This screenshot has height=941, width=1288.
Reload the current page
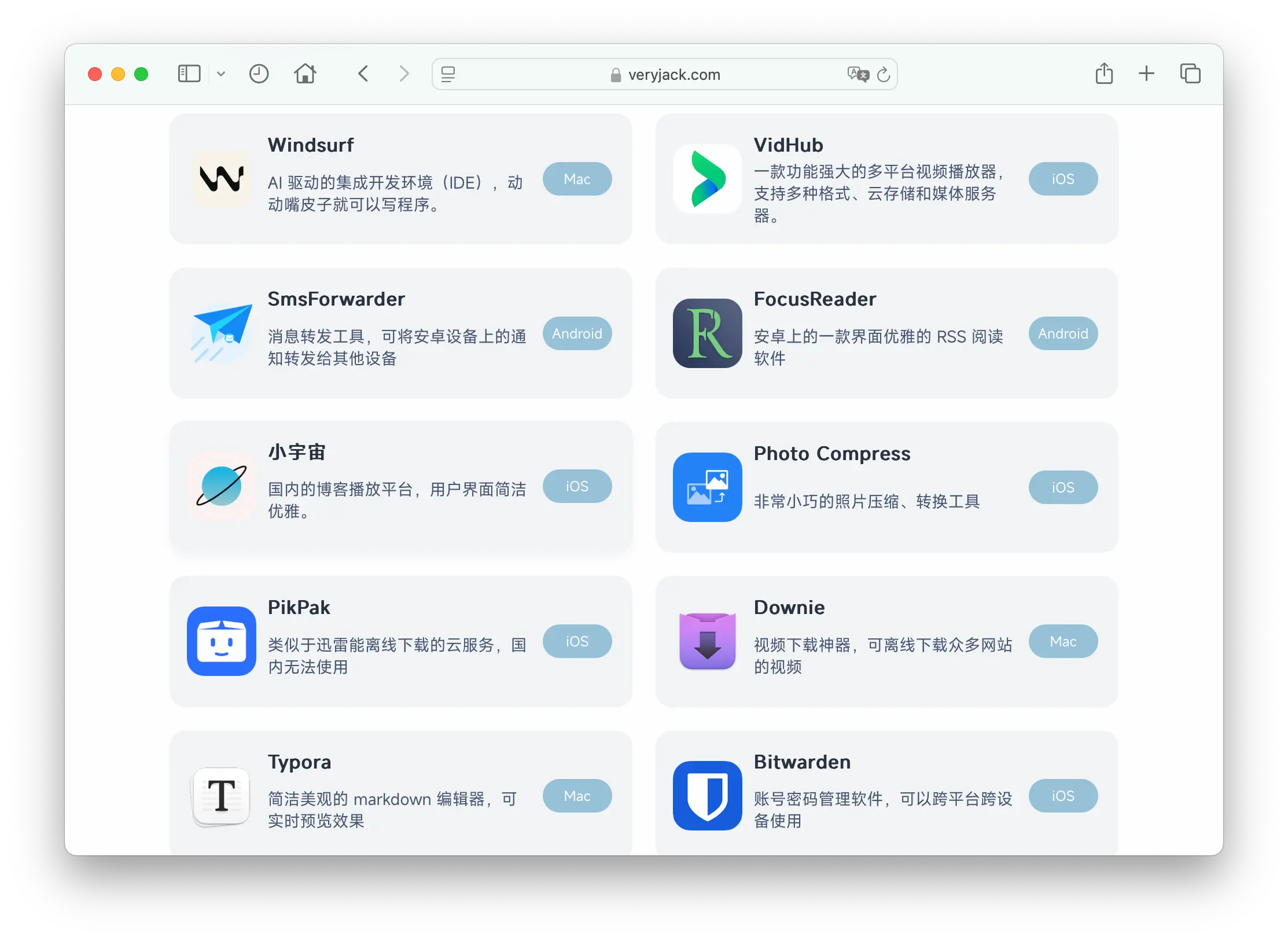pyautogui.click(x=884, y=74)
